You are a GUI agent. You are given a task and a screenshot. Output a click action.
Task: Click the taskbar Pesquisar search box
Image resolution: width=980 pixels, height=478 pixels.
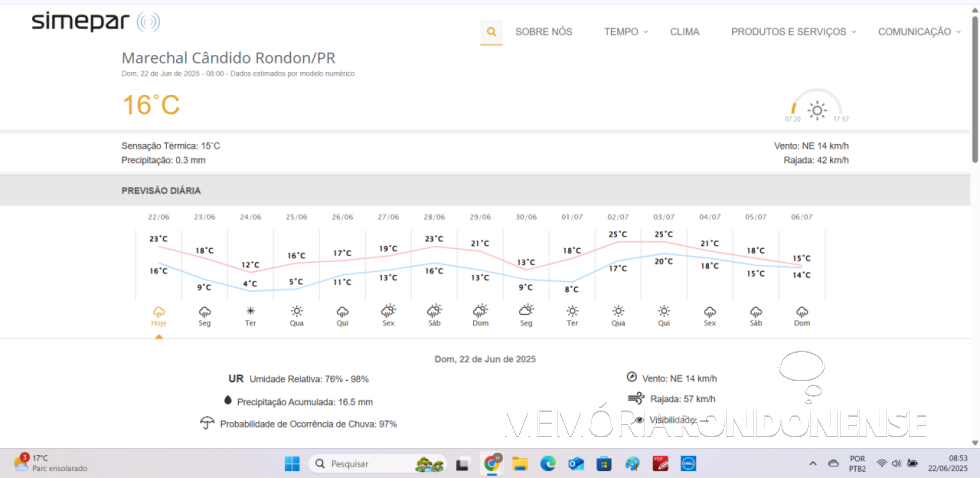click(x=362, y=464)
